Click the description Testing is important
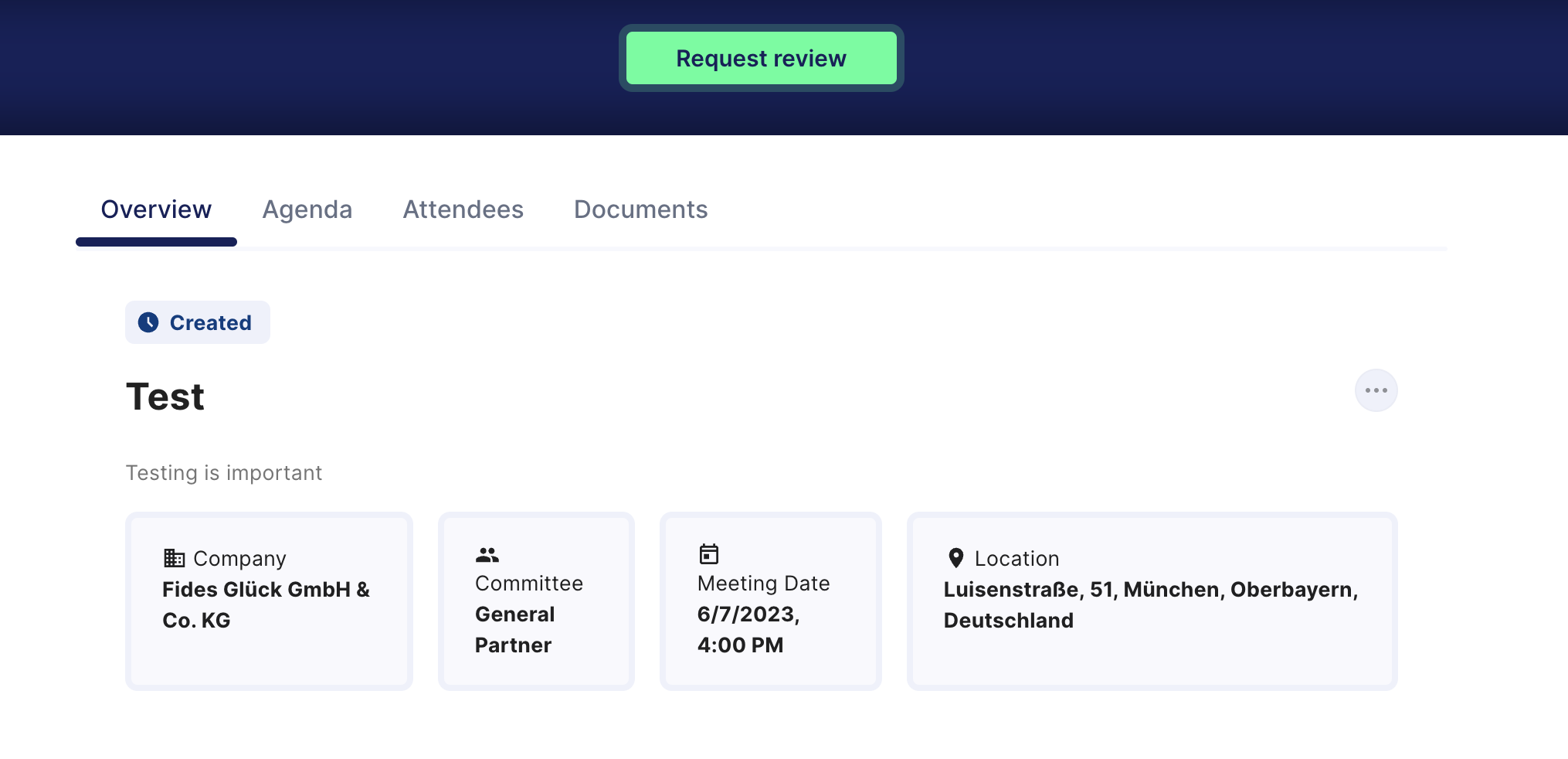The height and width of the screenshot is (759, 1568). [x=224, y=473]
